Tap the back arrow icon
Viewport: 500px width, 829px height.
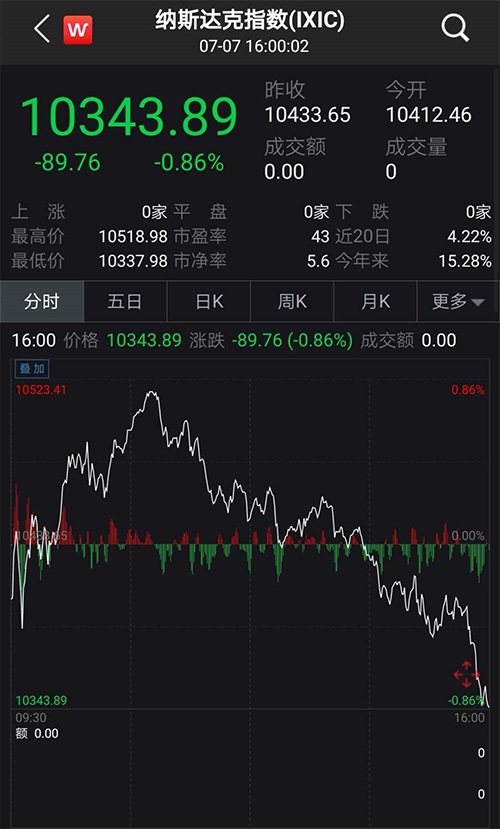[x=42, y=29]
